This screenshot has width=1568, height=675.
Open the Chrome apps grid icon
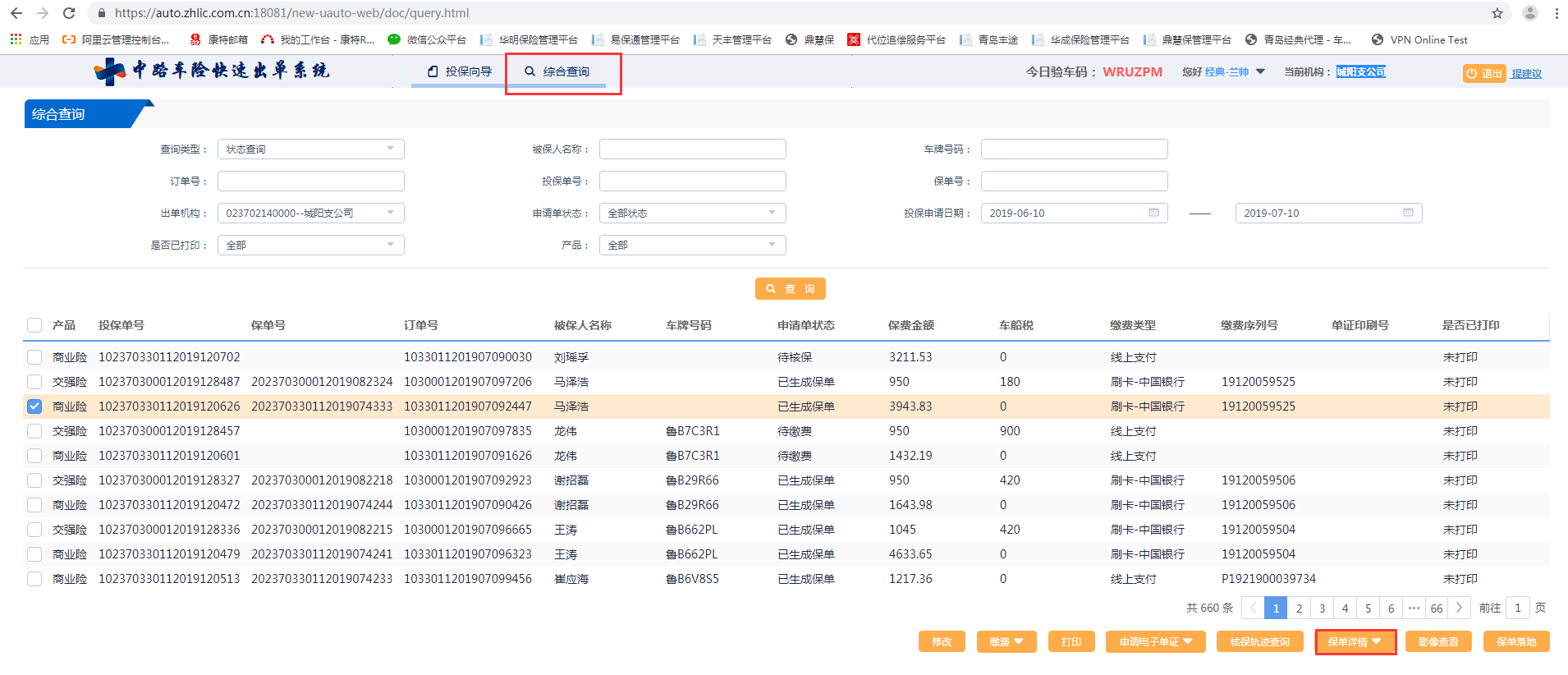tap(16, 39)
